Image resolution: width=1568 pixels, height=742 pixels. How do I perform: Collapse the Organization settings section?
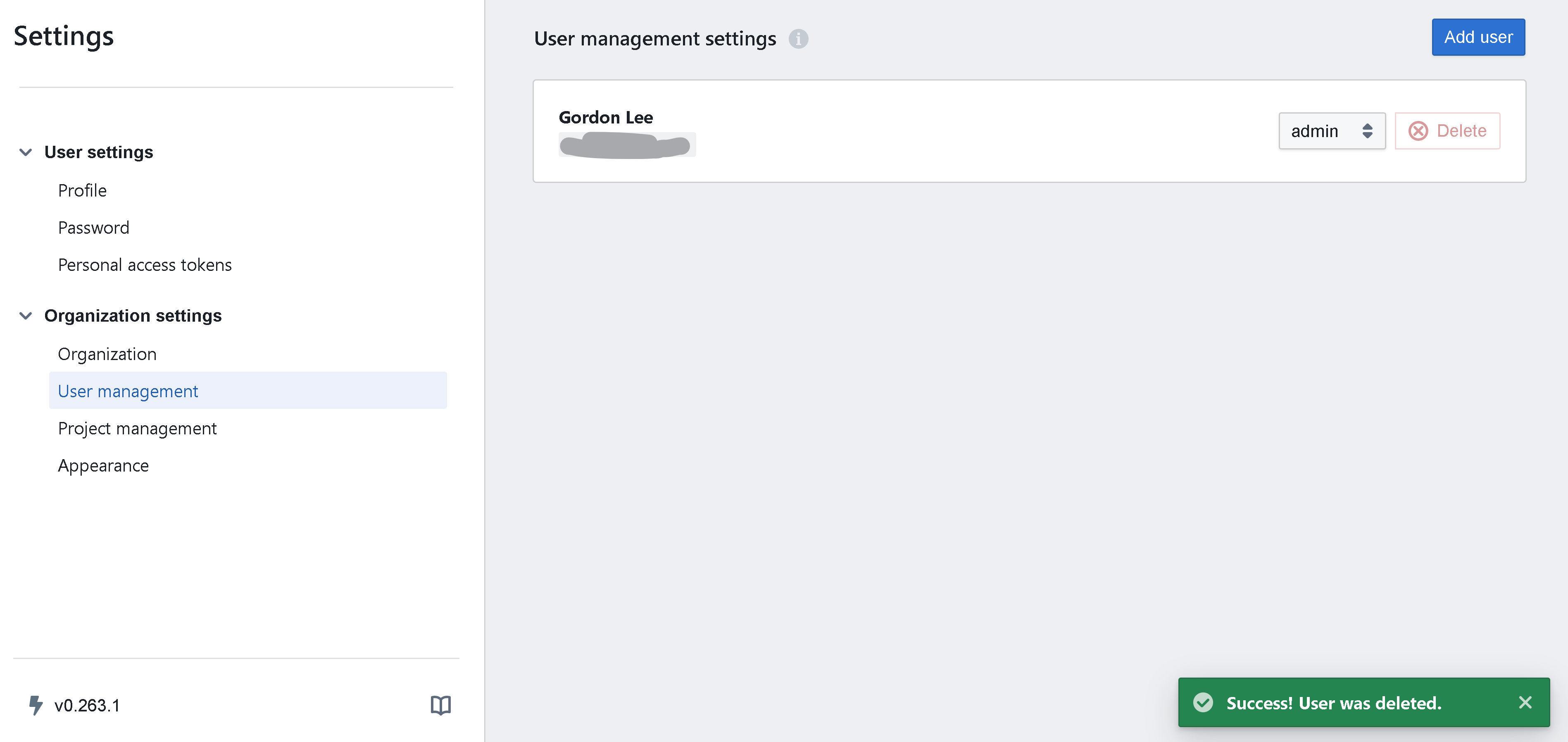click(26, 315)
